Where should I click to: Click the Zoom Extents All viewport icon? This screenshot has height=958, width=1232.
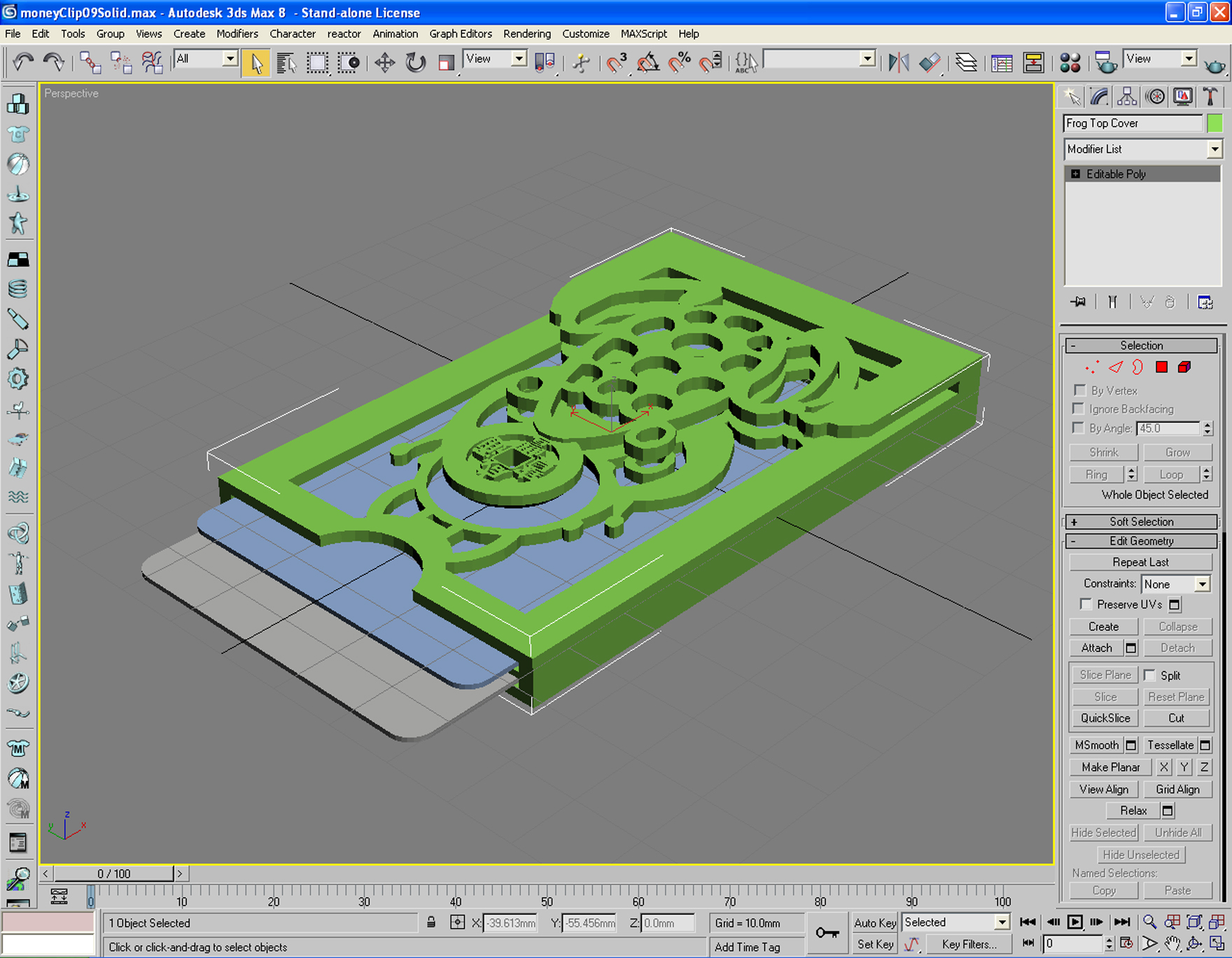click(1217, 922)
